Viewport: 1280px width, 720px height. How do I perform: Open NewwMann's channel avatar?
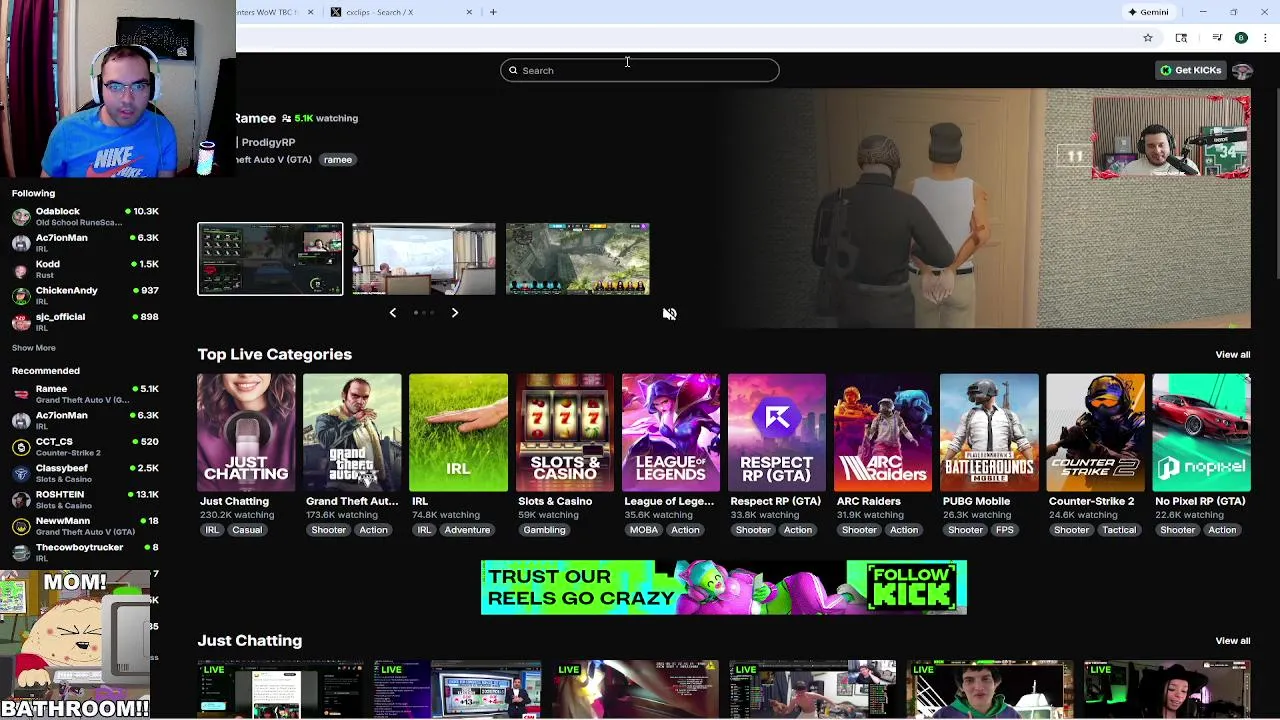tap(21, 526)
